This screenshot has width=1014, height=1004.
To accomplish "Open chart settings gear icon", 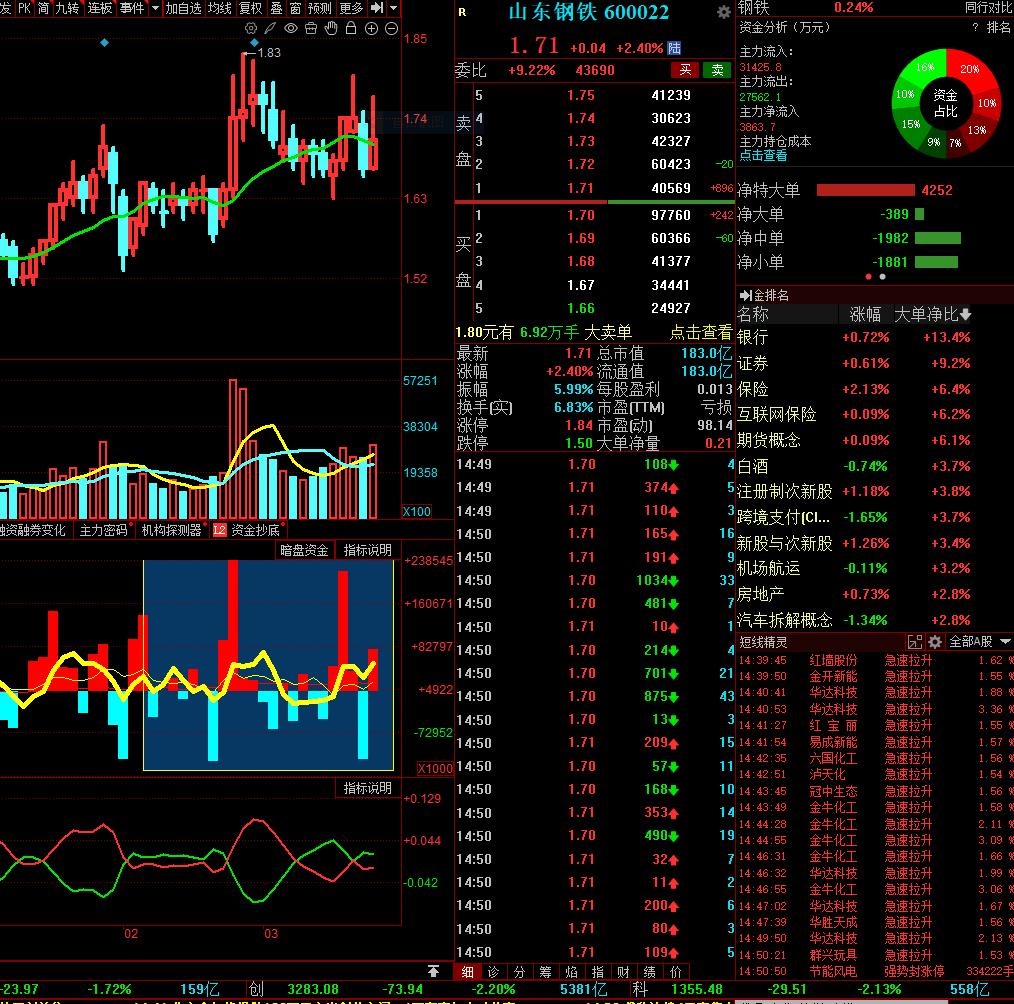I will click(251, 28).
